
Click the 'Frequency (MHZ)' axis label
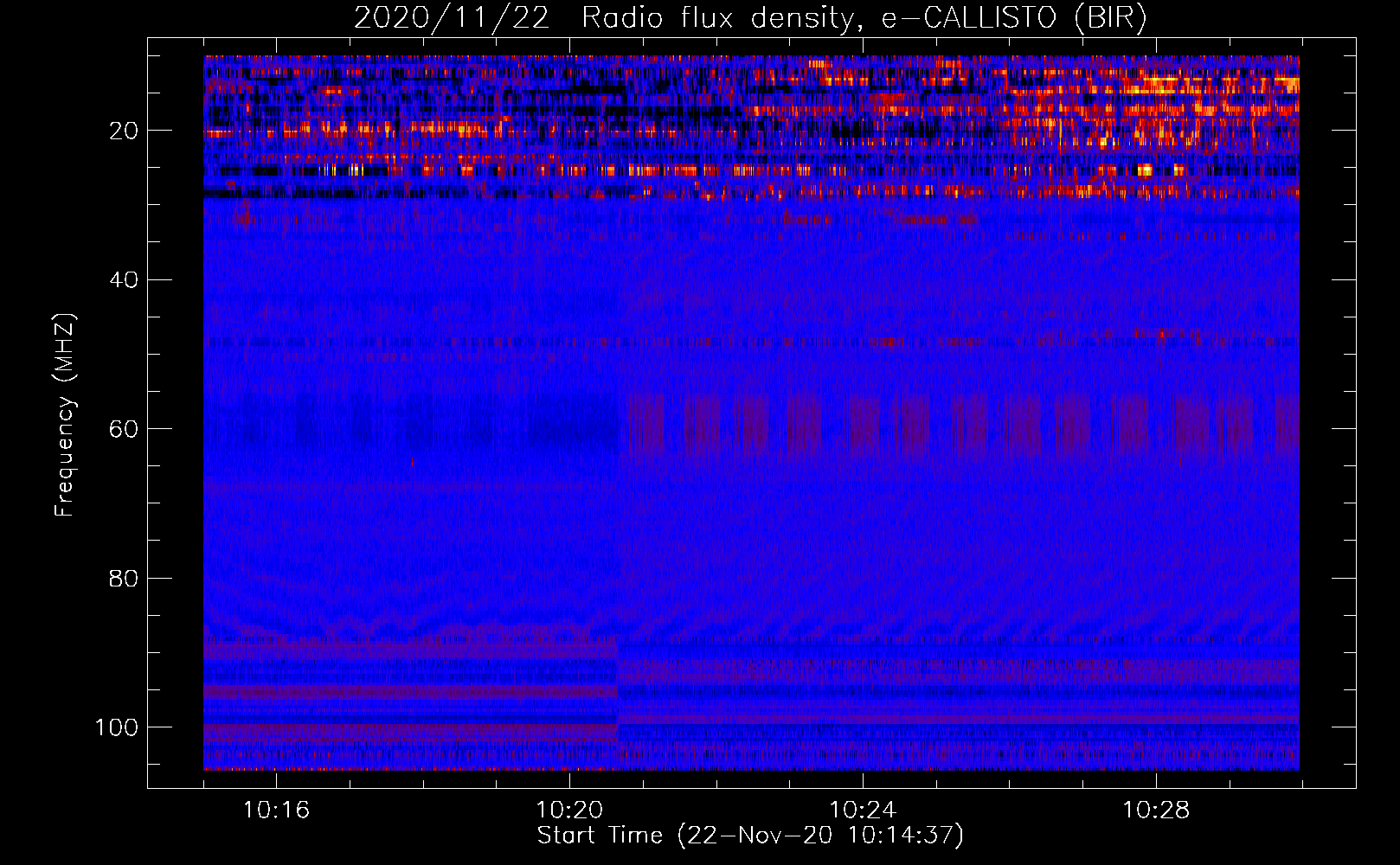coord(65,415)
